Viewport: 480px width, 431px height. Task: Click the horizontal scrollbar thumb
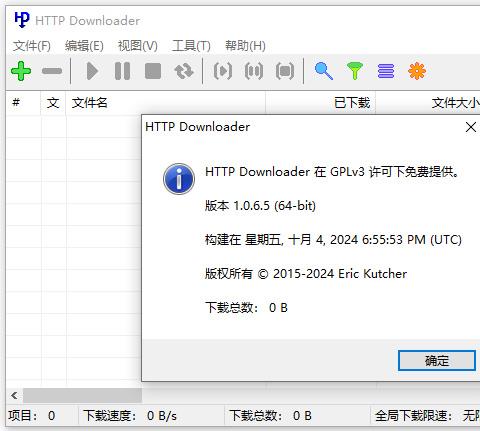click(82, 396)
